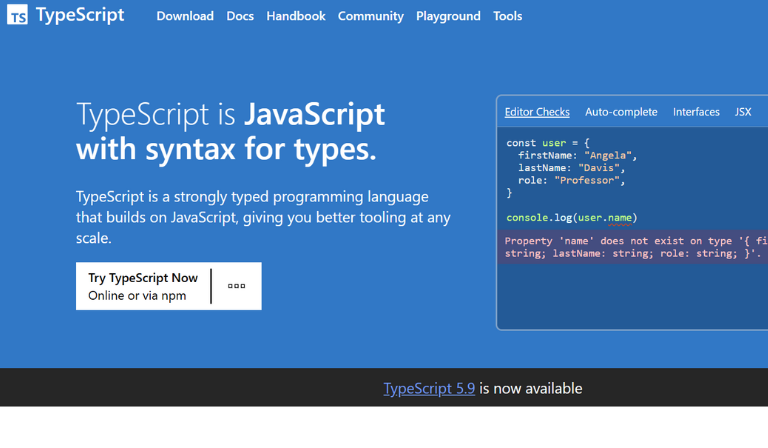The width and height of the screenshot is (768, 448).
Task: Select Tools in the navigation bar
Action: (508, 16)
